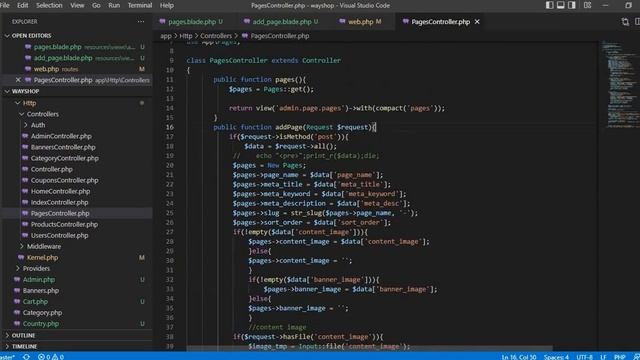Screen dimensions: 640x360
Task: Click the editor horizontal scrollbar
Action: (x=369, y=349)
